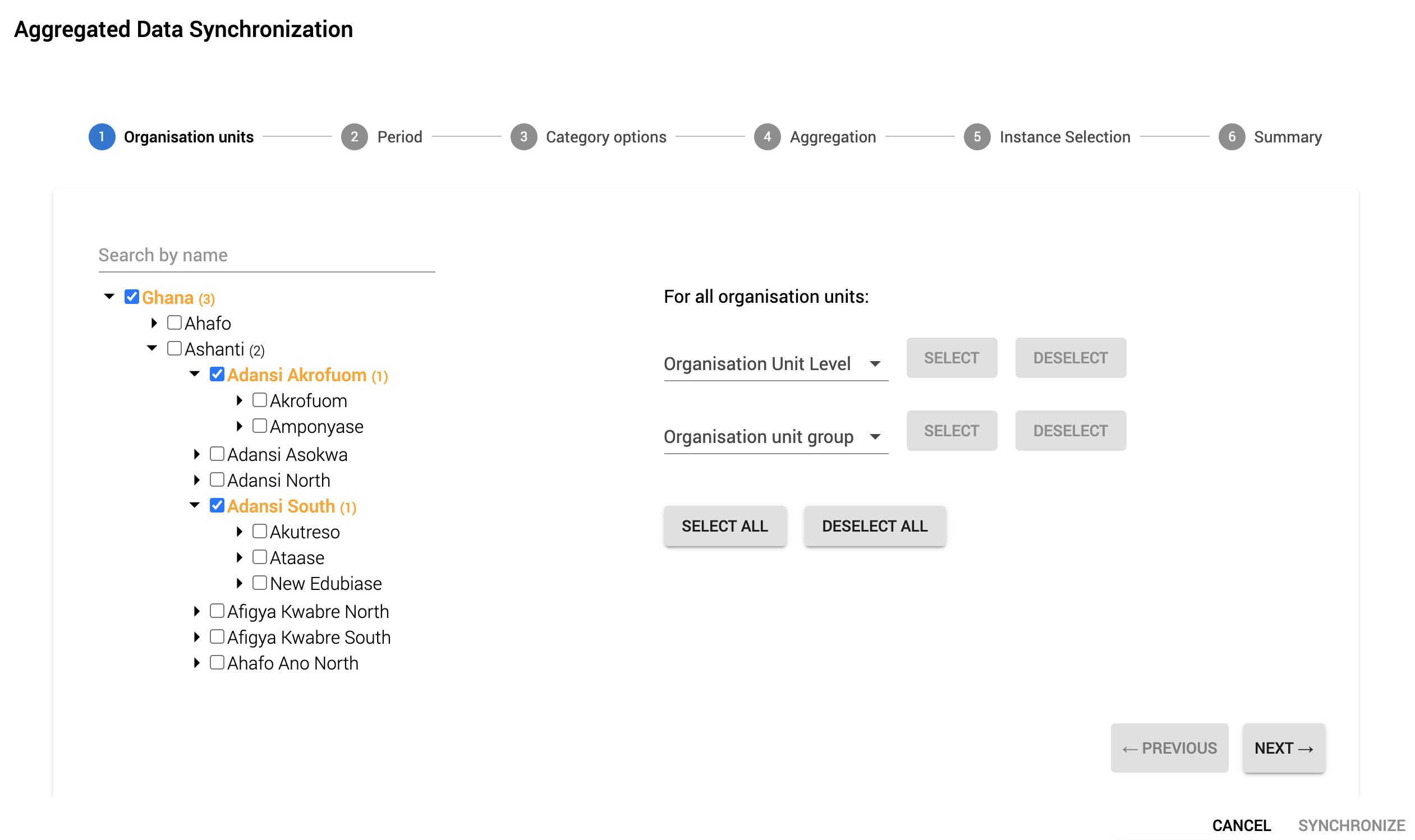Viewport: 1415px width, 840px height.
Task: Uncheck the Ghana checkbox
Action: pyautogui.click(x=131, y=297)
